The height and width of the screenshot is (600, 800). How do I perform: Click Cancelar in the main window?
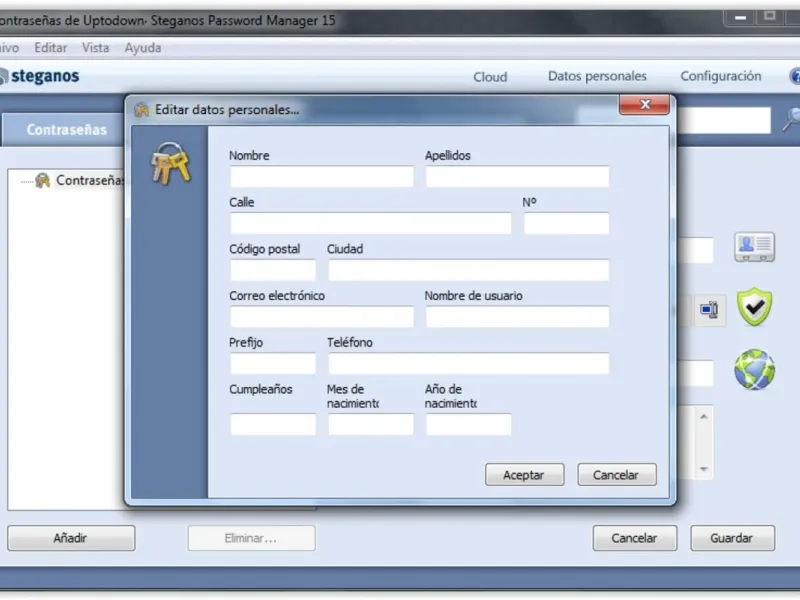634,538
